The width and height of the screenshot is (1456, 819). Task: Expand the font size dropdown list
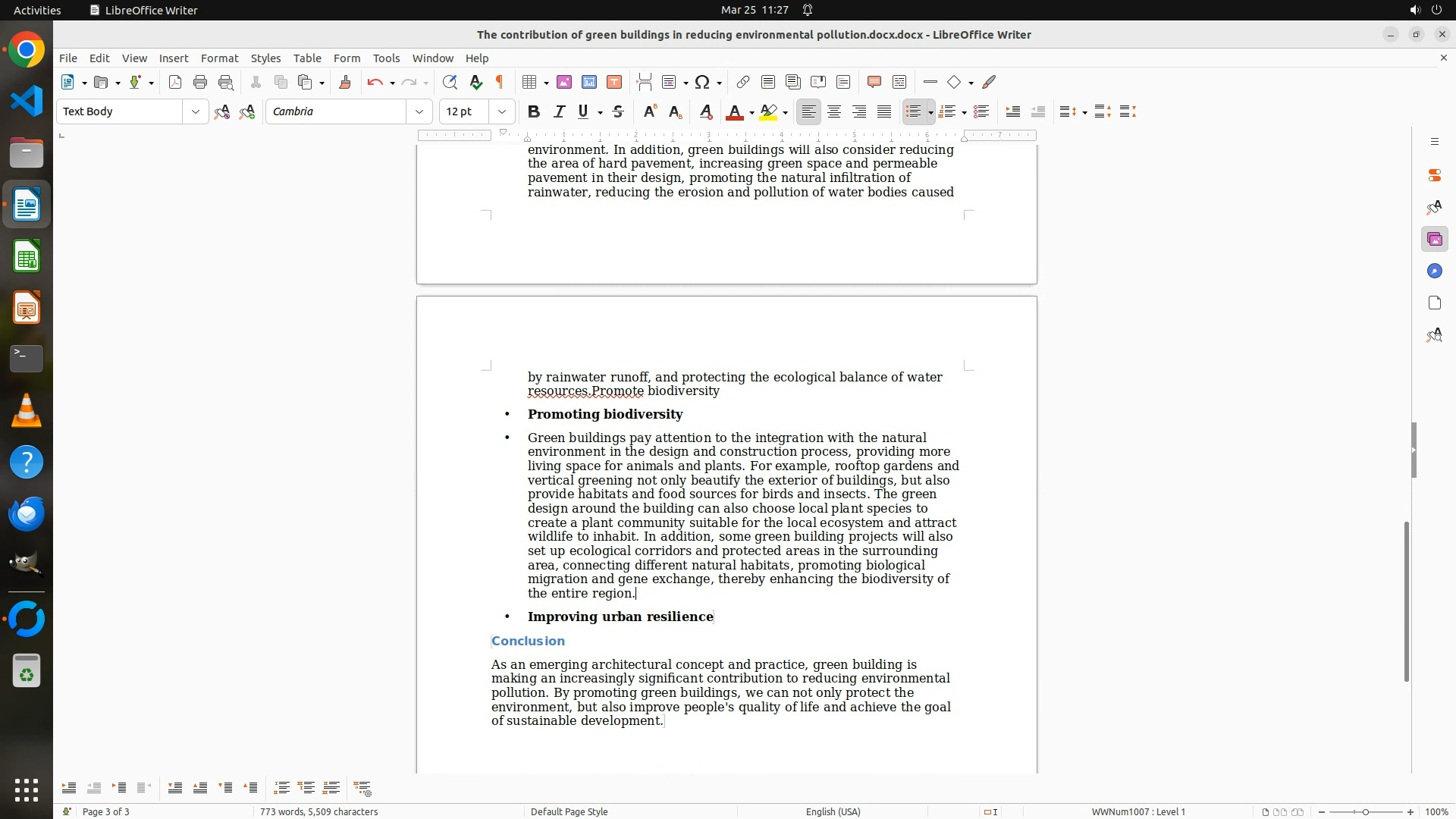tap(501, 112)
